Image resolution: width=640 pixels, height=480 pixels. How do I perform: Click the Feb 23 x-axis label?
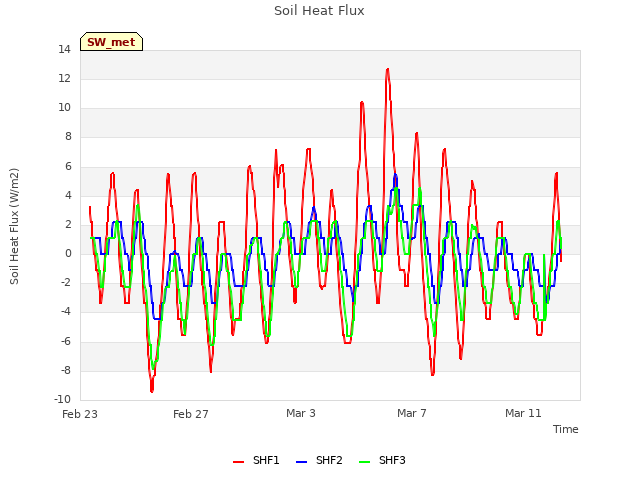80,414
